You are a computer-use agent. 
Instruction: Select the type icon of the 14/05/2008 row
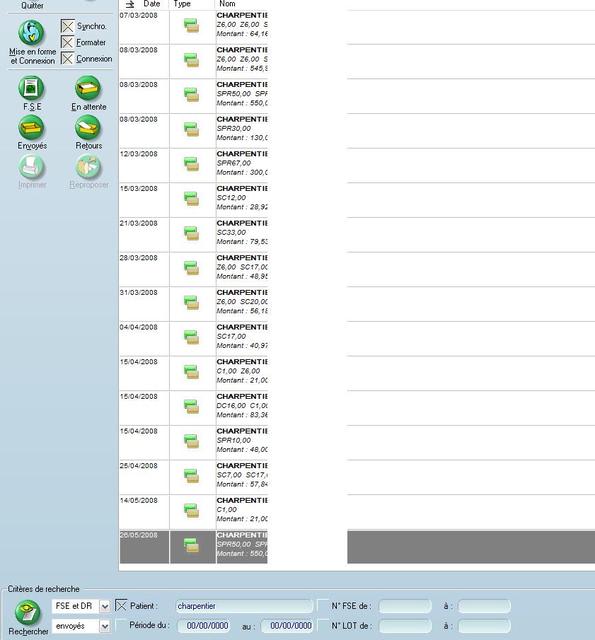tap(191, 511)
